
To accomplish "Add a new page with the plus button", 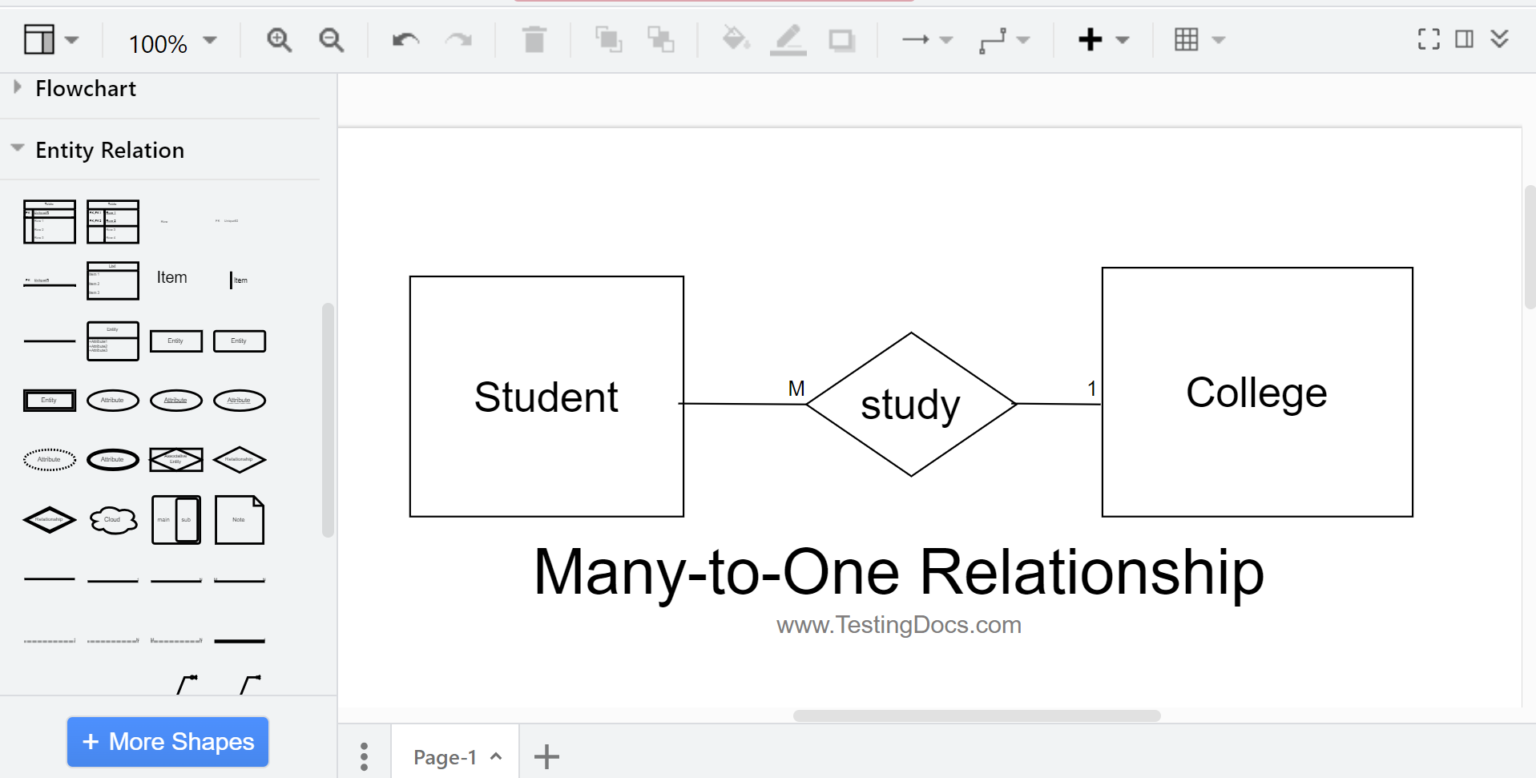I will tap(546, 756).
